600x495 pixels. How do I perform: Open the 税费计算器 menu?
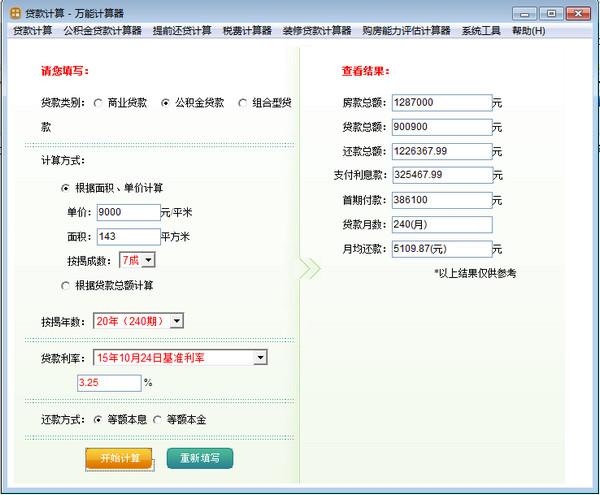pyautogui.click(x=247, y=31)
